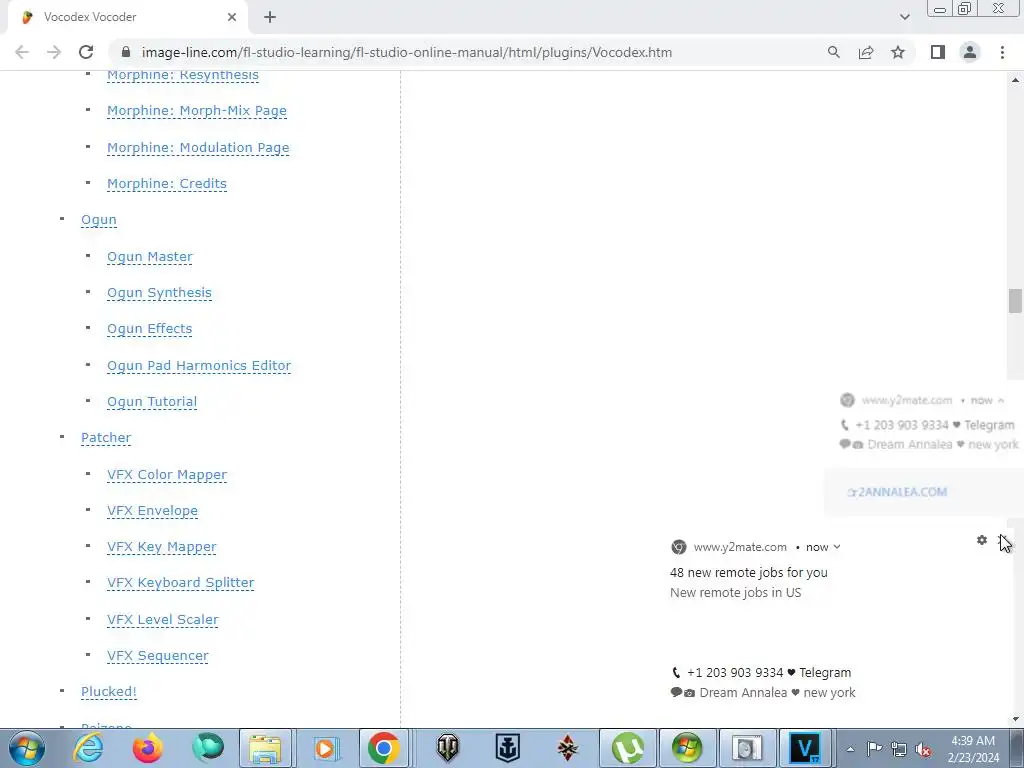Open Ogun Master link
Screen dimensions: 1024x768
pyautogui.click(x=150, y=257)
